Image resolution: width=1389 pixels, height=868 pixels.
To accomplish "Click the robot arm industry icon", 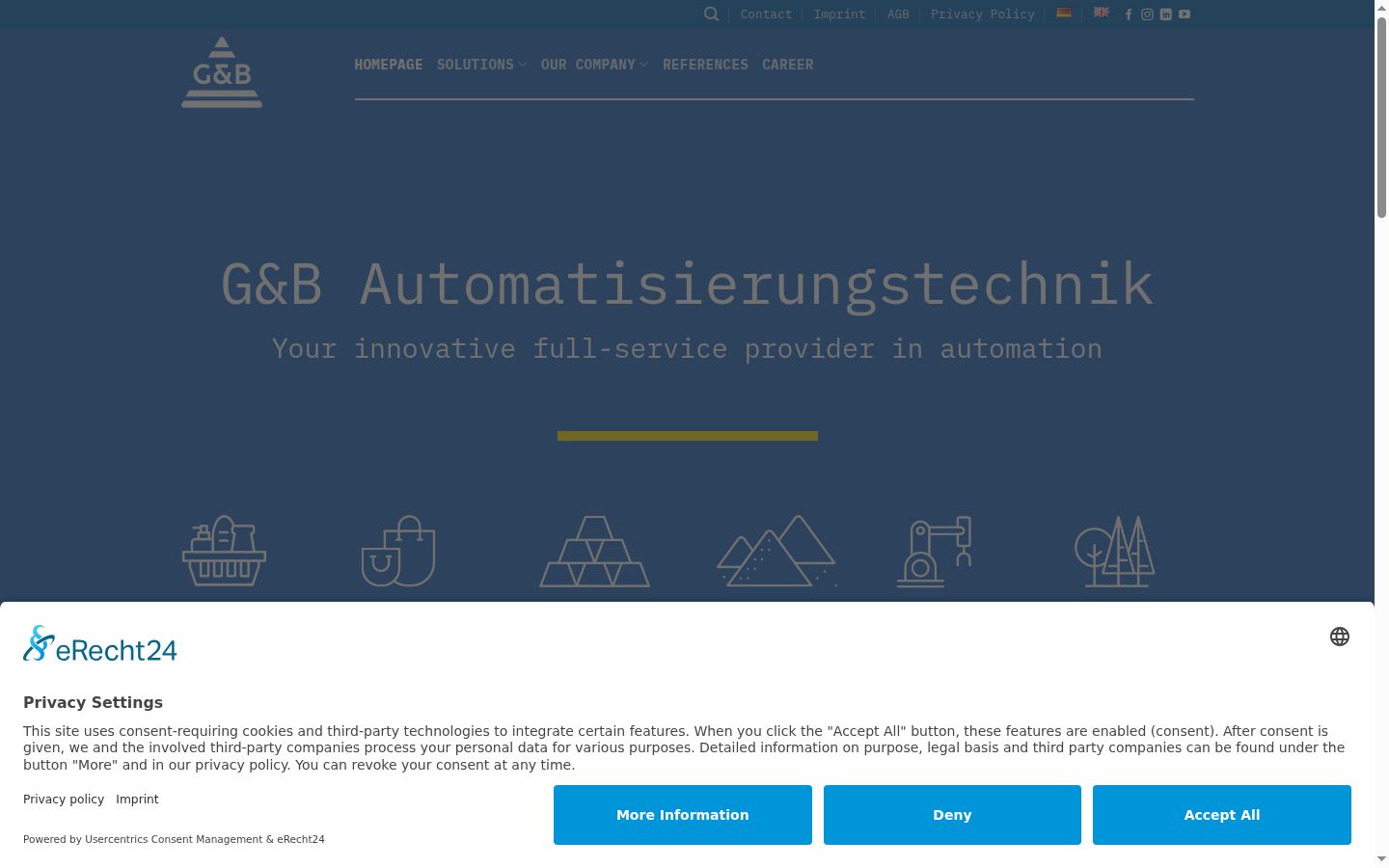I will [x=934, y=552].
